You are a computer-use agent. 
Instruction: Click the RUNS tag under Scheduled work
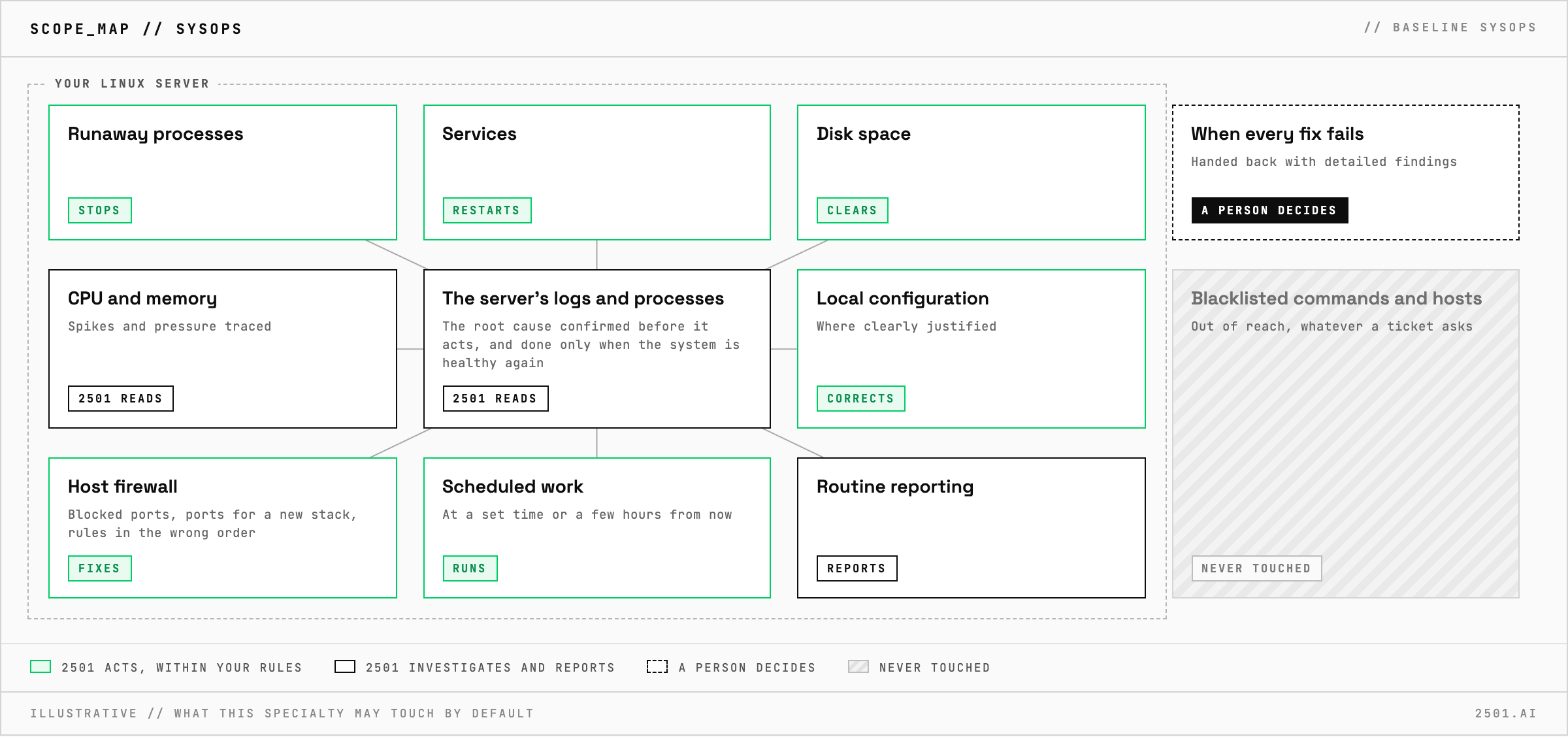pyautogui.click(x=470, y=568)
